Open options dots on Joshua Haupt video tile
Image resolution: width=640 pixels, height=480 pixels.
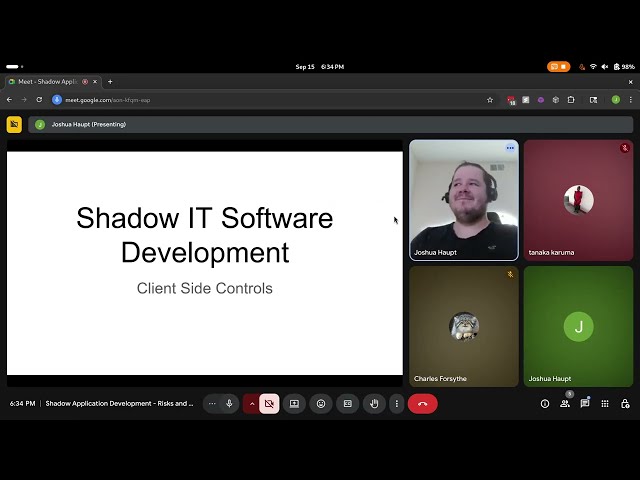[x=510, y=148]
